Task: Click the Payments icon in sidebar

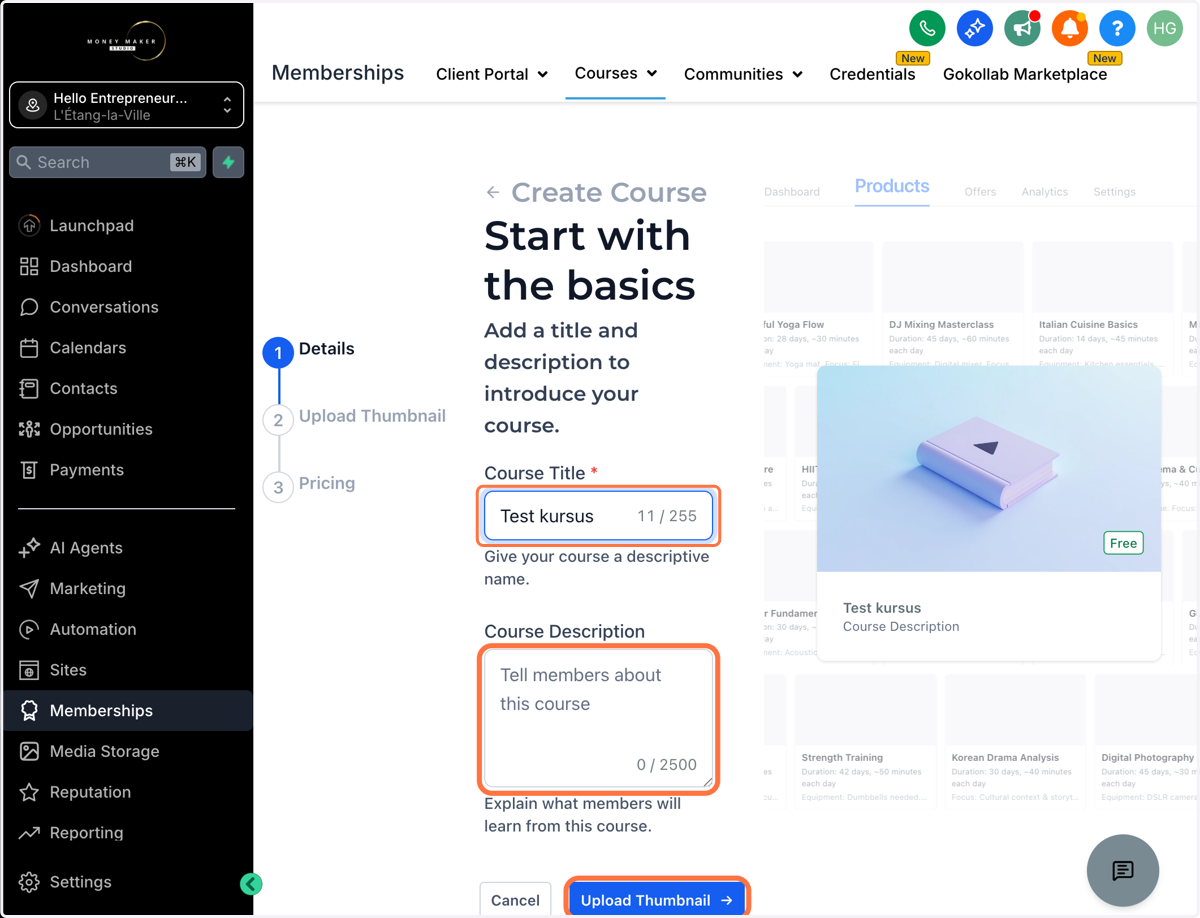Action: (x=29, y=470)
